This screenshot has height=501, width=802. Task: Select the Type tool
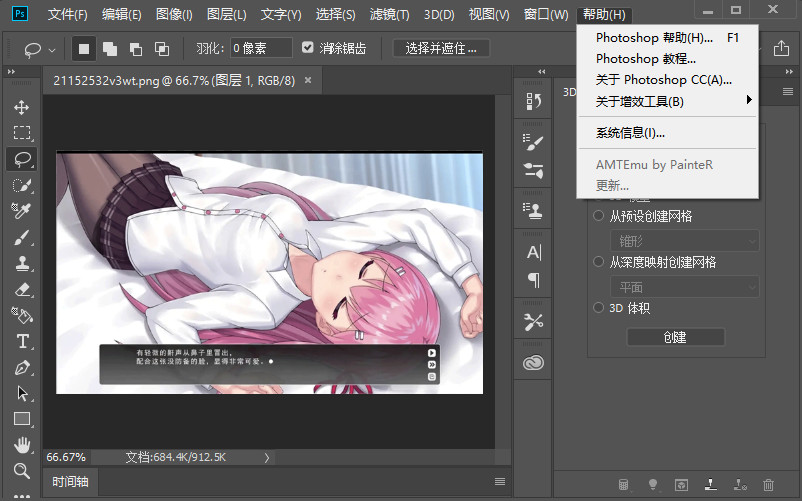pos(21,341)
